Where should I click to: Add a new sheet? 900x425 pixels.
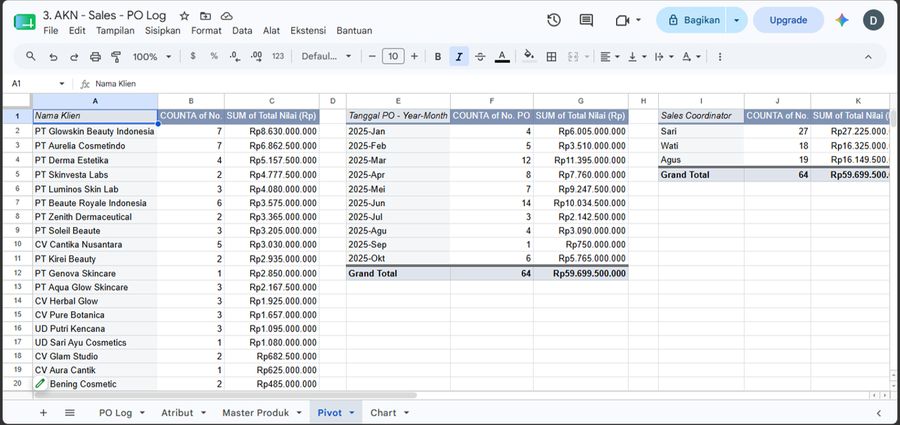click(43, 412)
